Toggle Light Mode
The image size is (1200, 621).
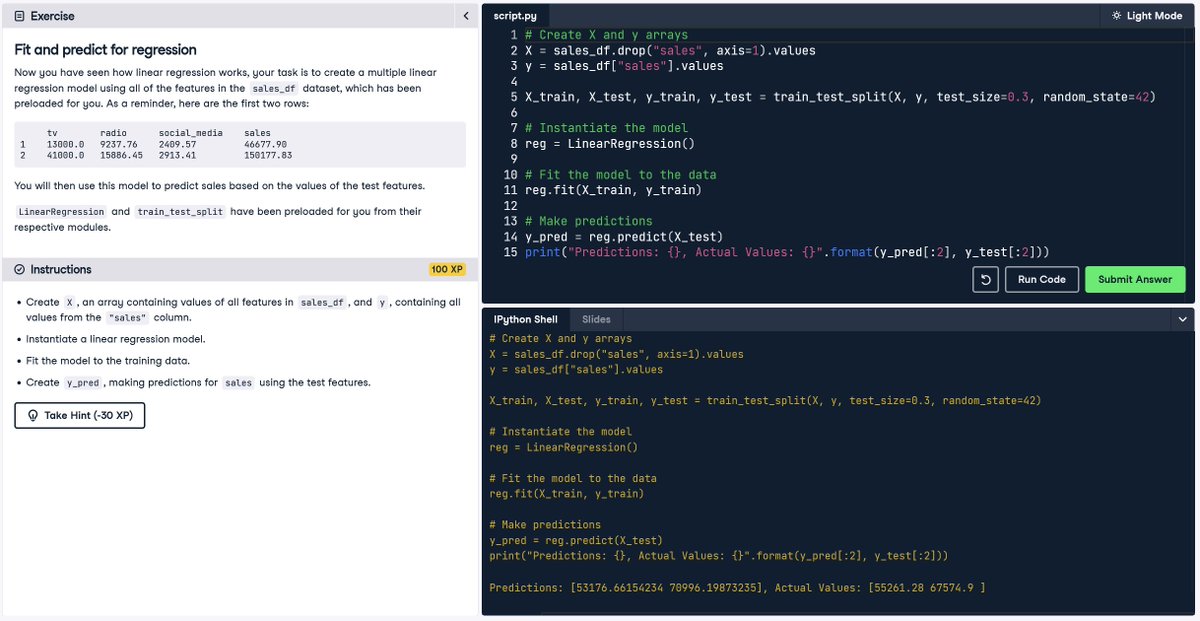(1146, 16)
